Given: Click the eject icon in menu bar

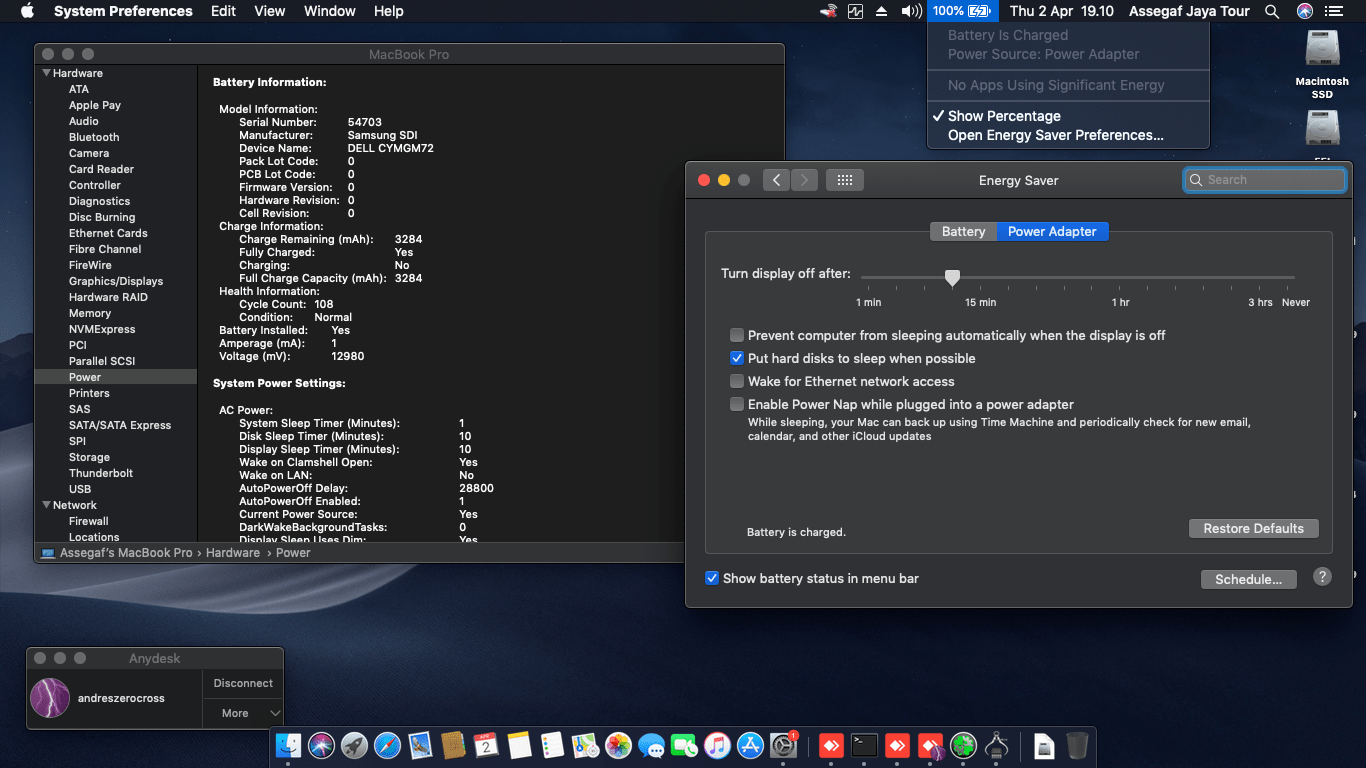Looking at the screenshot, I should tap(882, 11).
